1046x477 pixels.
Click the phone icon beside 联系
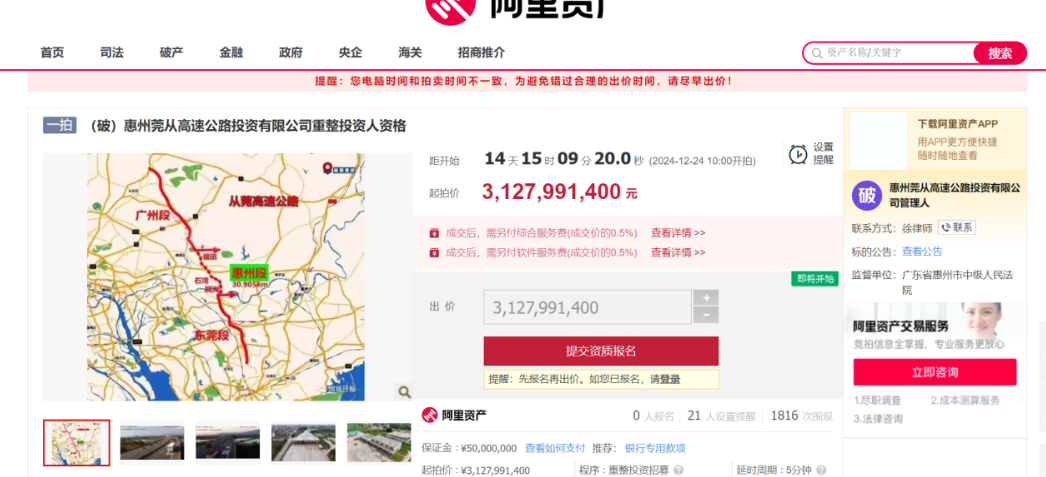pos(945,227)
